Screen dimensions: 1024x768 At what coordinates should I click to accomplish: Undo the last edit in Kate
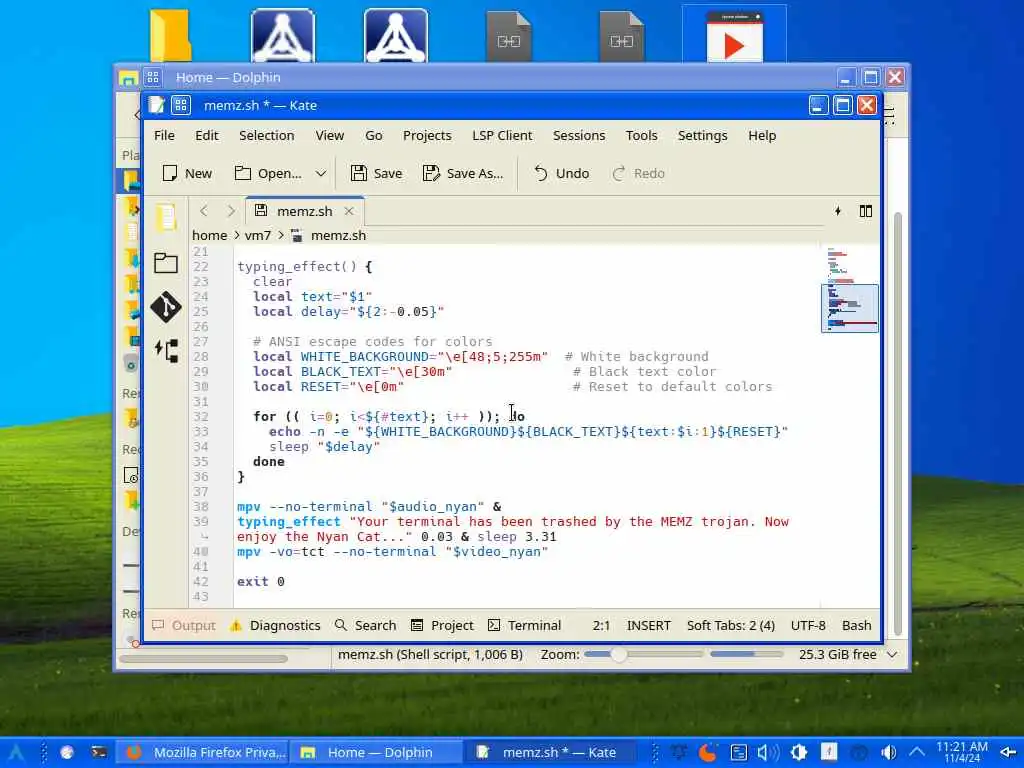coord(562,173)
